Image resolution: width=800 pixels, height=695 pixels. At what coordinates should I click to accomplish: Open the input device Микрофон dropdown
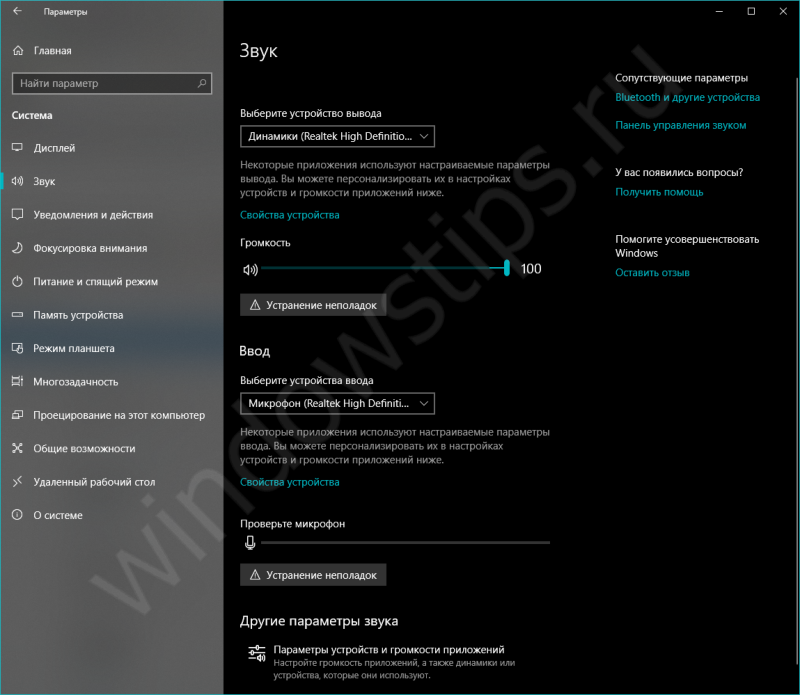coord(337,403)
